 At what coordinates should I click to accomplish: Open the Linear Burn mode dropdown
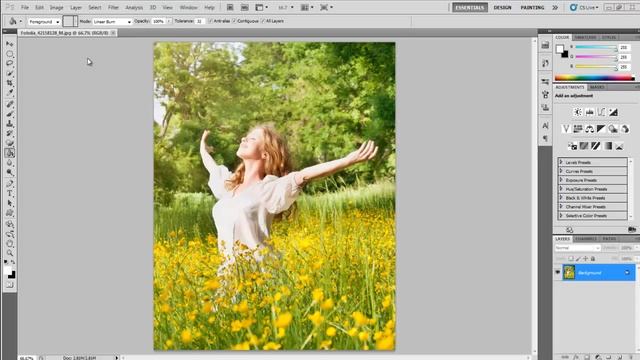112,22
